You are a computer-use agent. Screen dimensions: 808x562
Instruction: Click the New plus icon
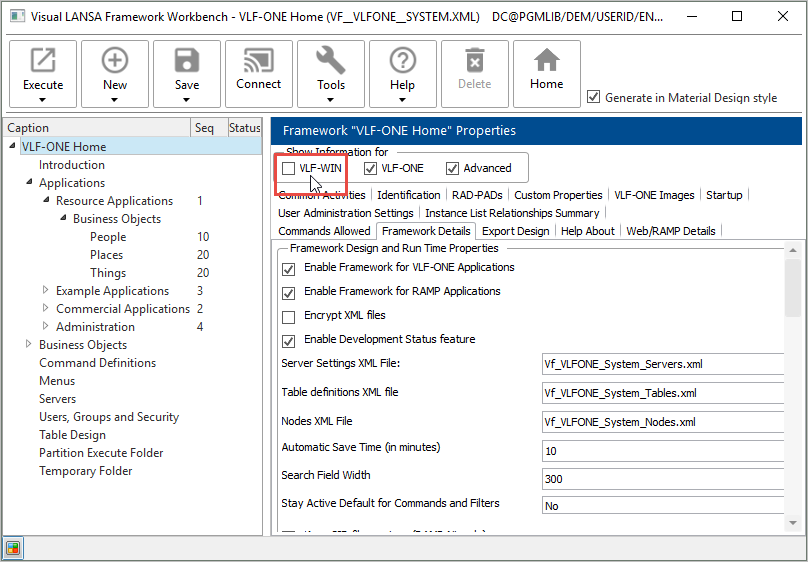115,62
